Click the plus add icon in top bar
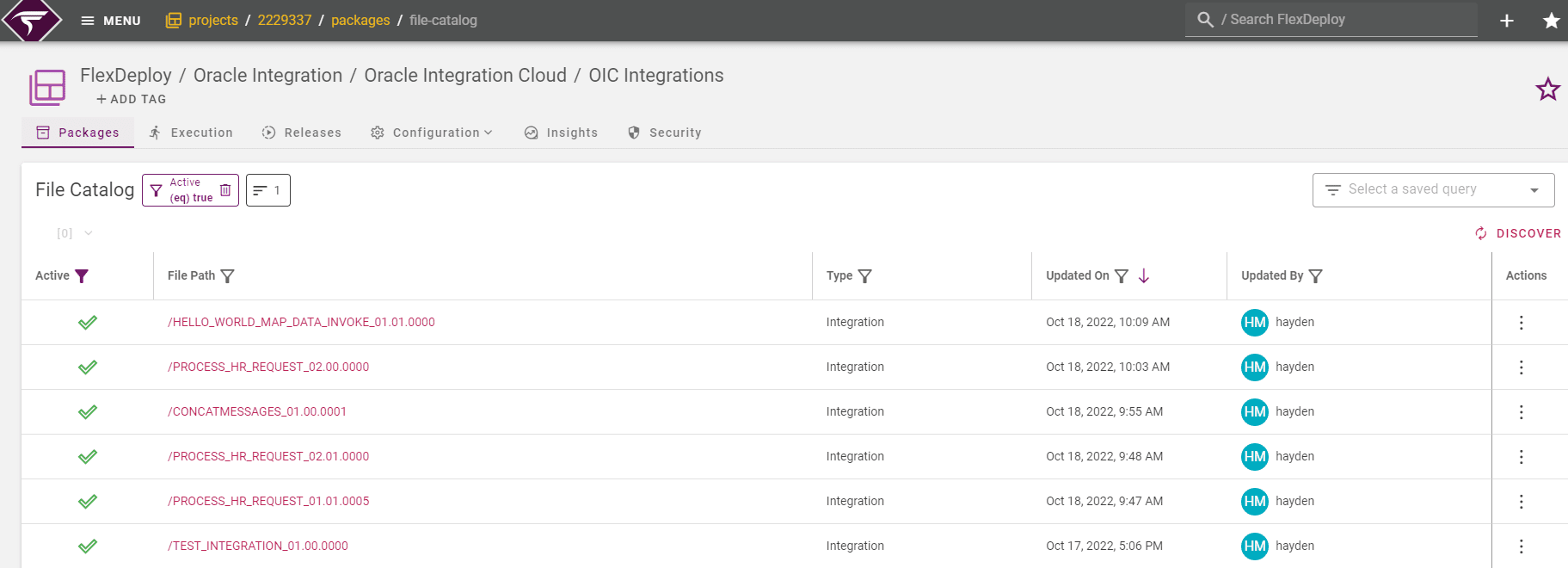This screenshot has width=1568, height=568. [1507, 21]
